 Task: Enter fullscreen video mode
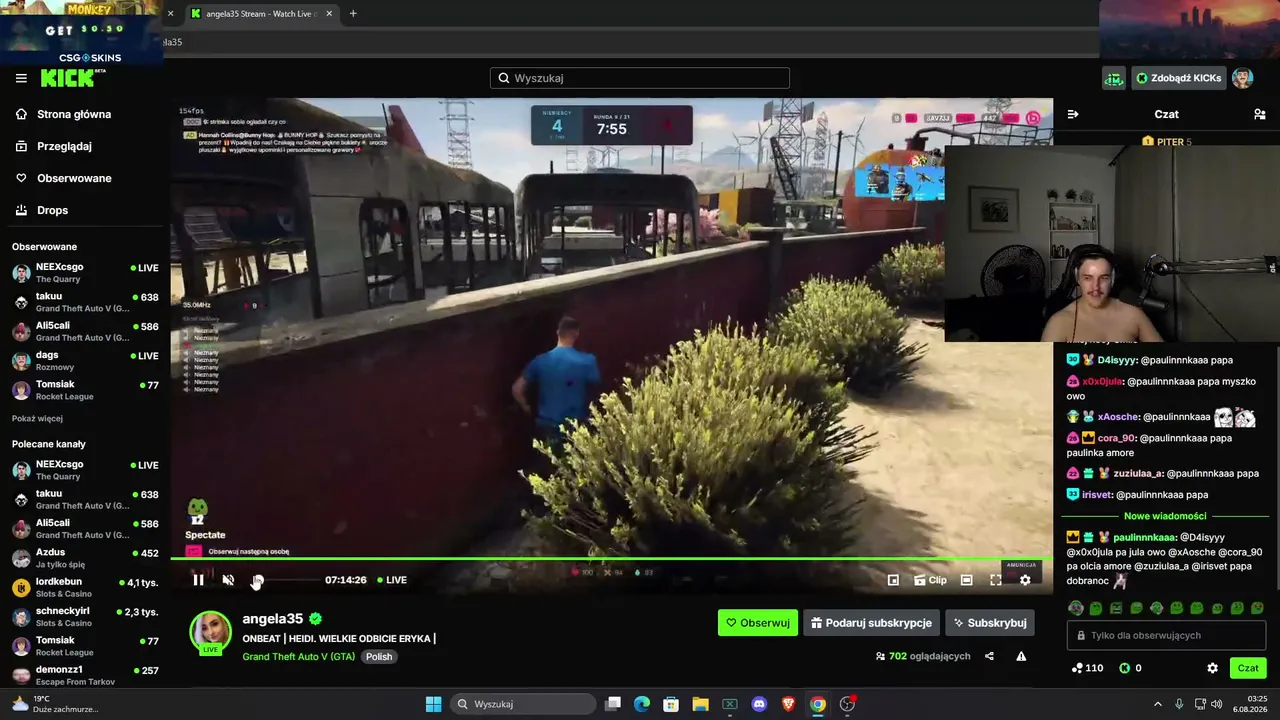(996, 580)
